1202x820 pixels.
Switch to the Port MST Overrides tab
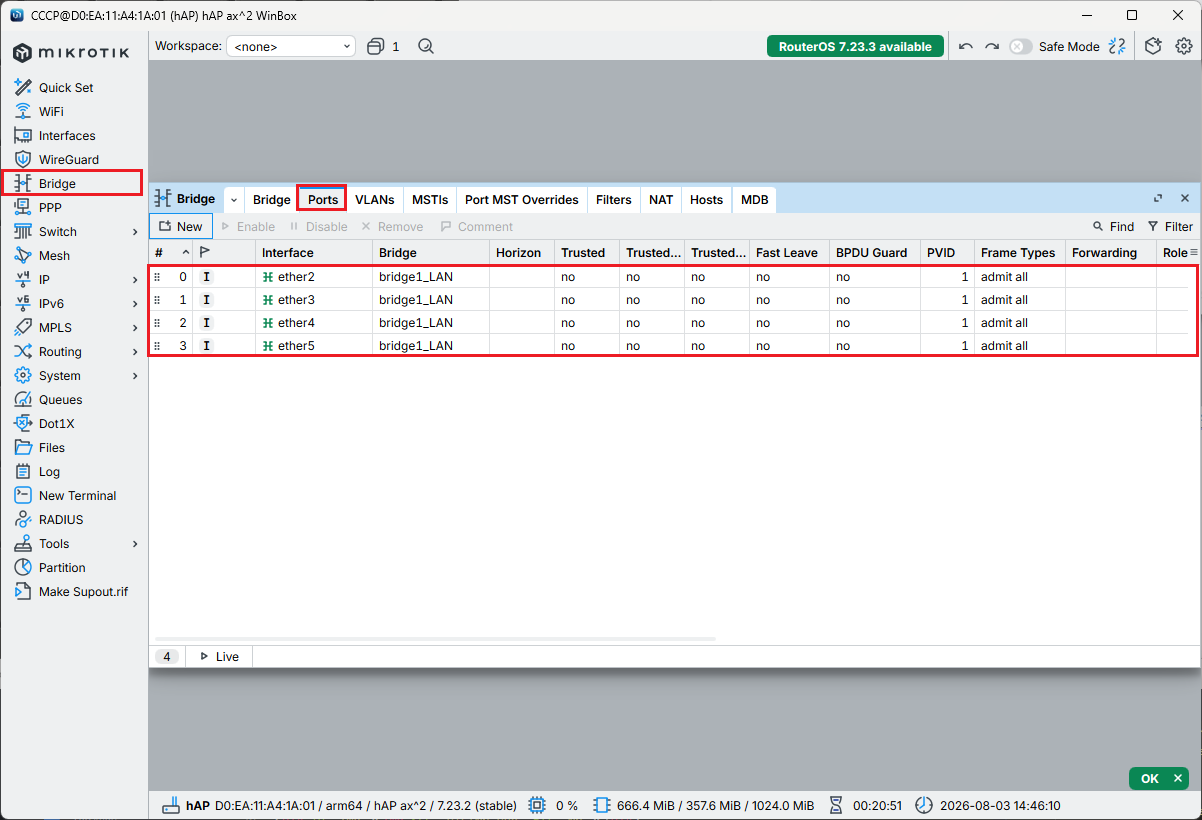[x=522, y=200]
